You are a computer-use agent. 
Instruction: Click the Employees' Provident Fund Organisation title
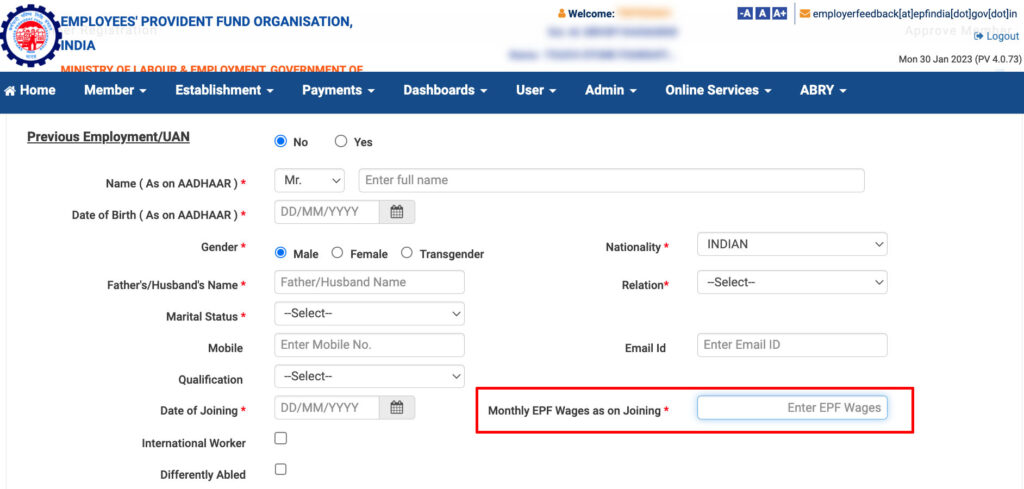click(207, 33)
